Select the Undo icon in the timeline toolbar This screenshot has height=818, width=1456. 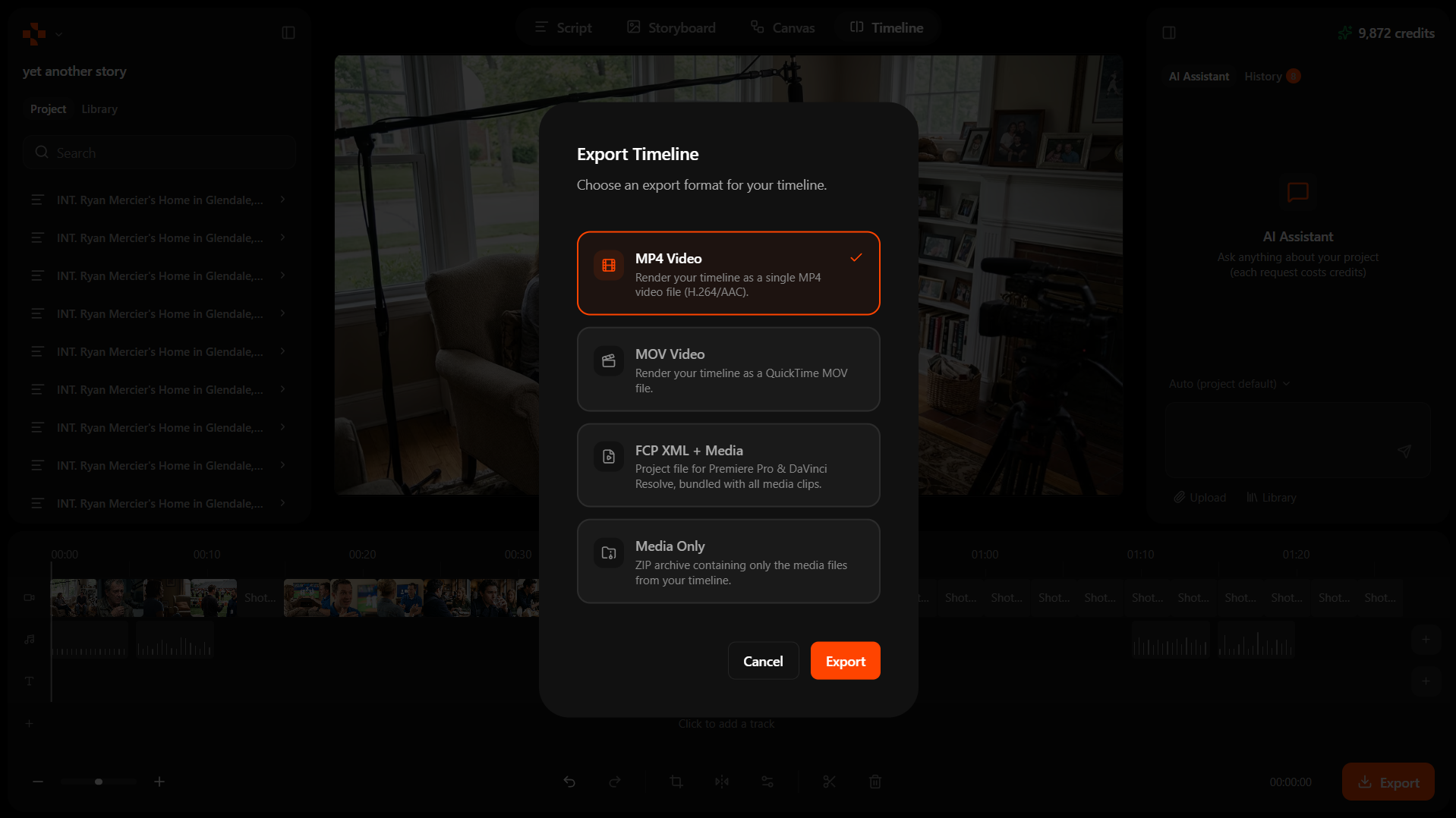tap(570, 782)
